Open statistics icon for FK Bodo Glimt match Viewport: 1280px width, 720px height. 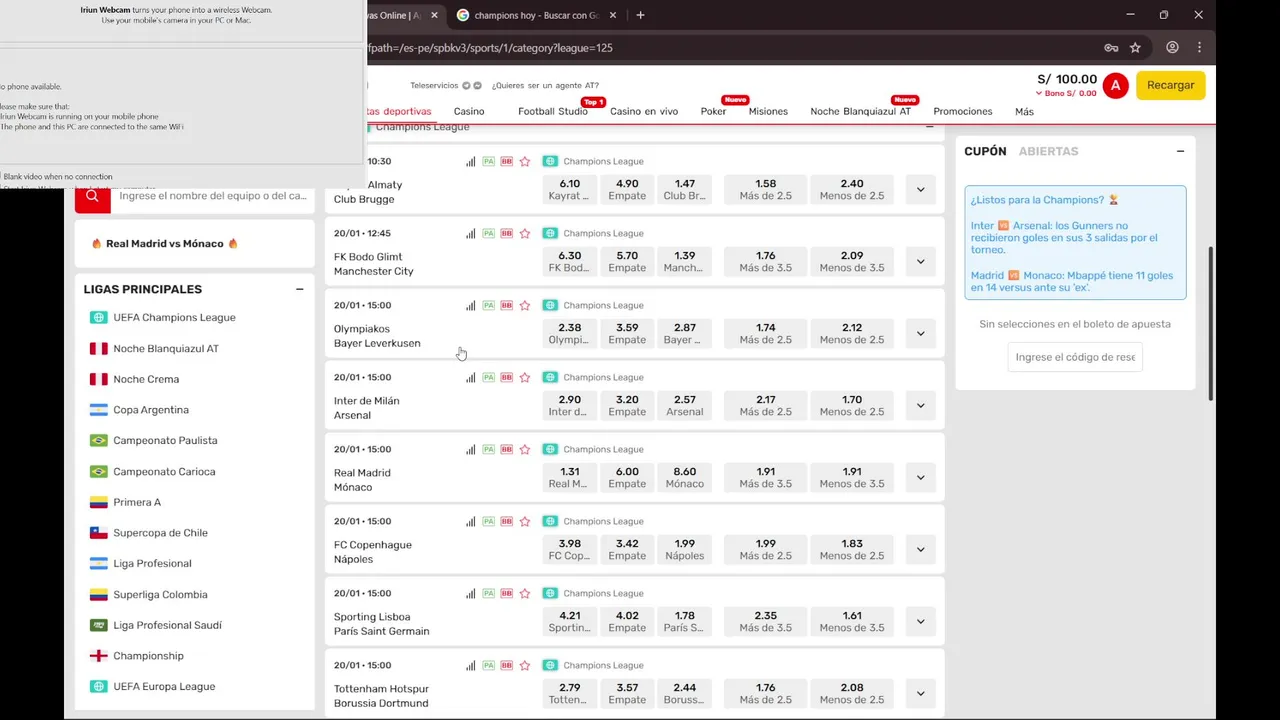click(x=470, y=234)
